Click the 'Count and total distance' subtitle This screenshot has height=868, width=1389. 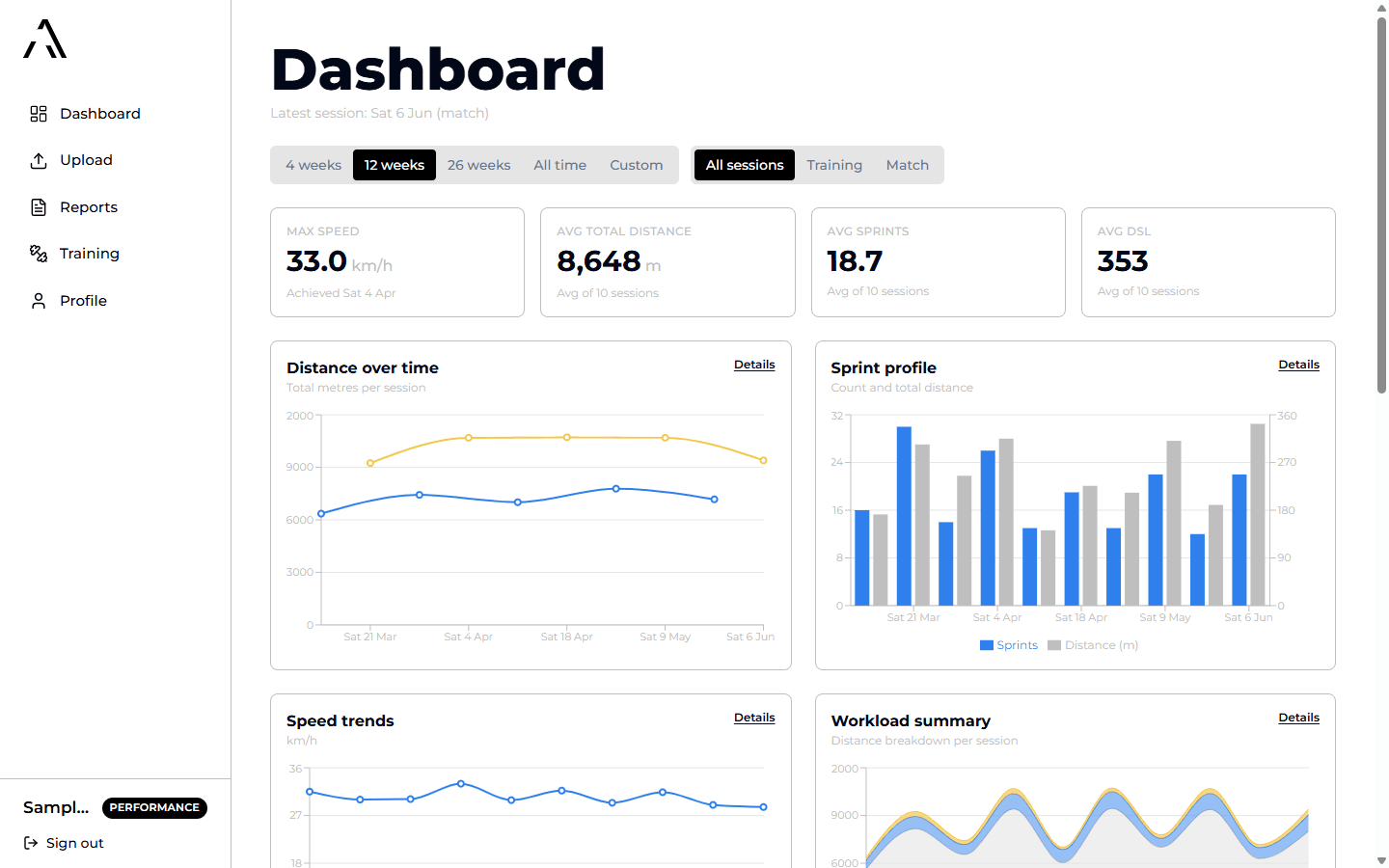(902, 388)
